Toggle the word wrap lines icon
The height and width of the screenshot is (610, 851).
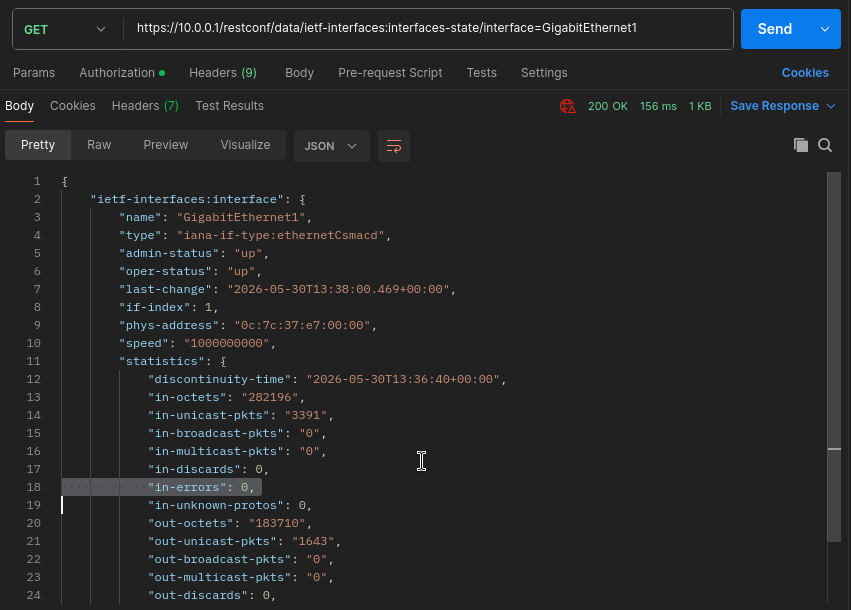[x=393, y=146]
